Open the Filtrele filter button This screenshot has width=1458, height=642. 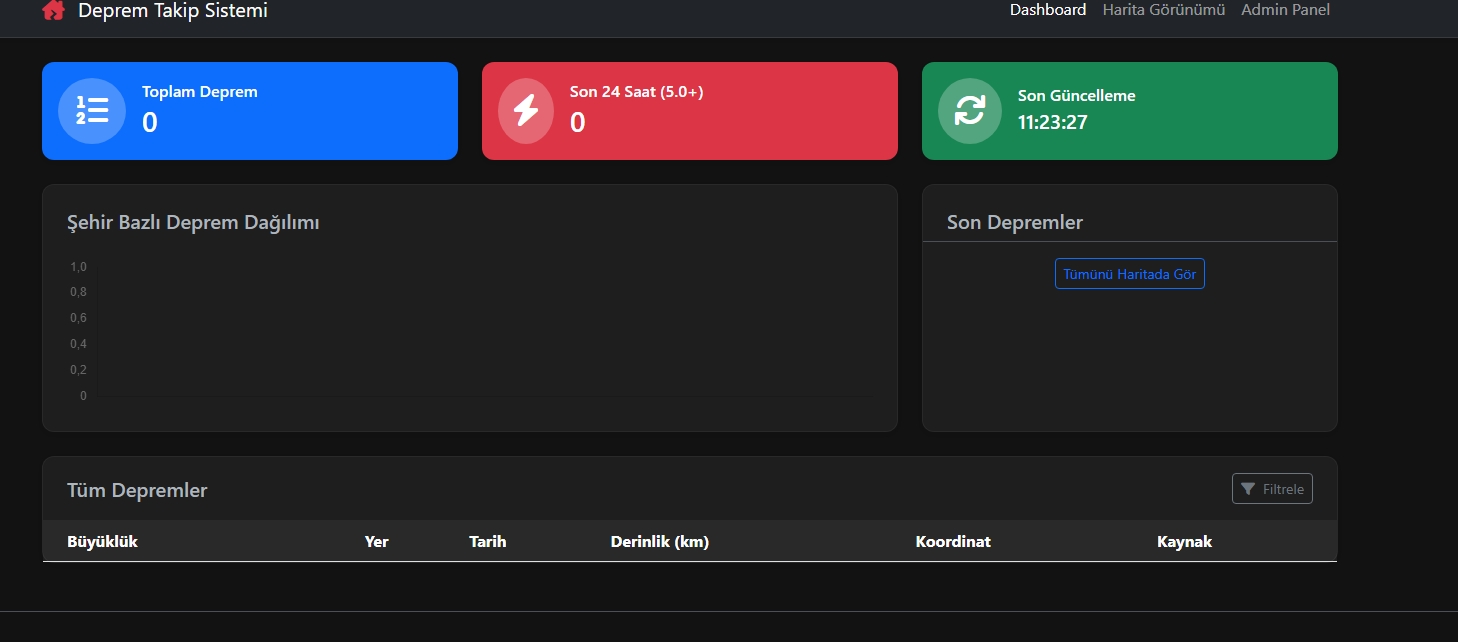tap(1272, 489)
